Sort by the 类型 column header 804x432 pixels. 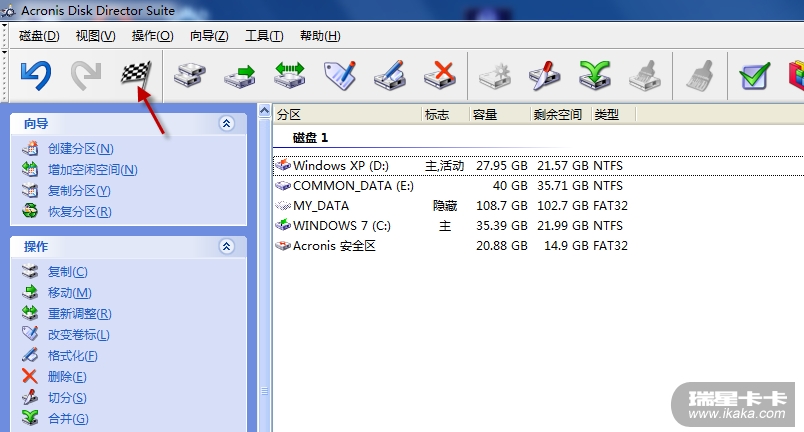[x=613, y=114]
